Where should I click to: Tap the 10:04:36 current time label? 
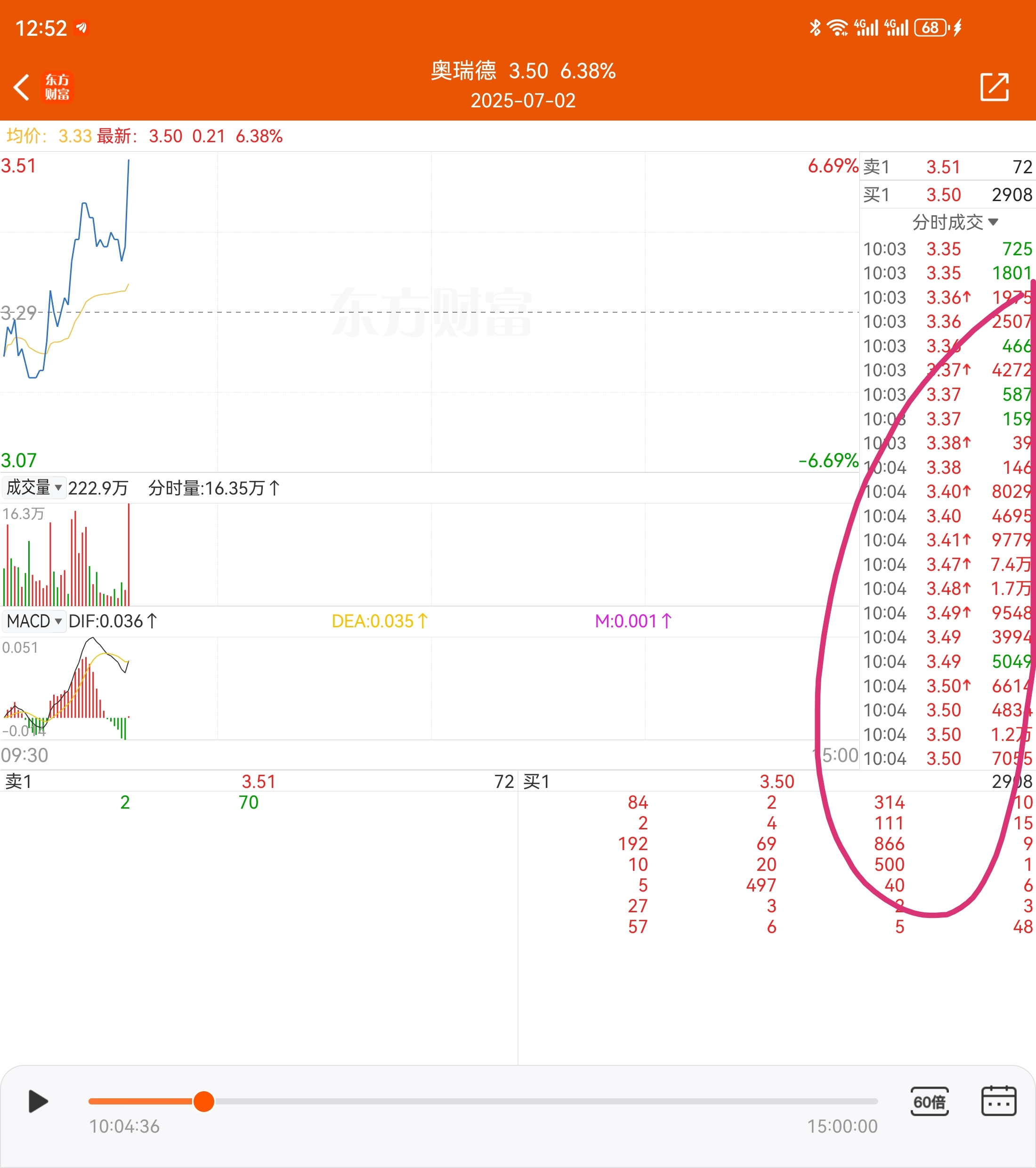(124, 1126)
